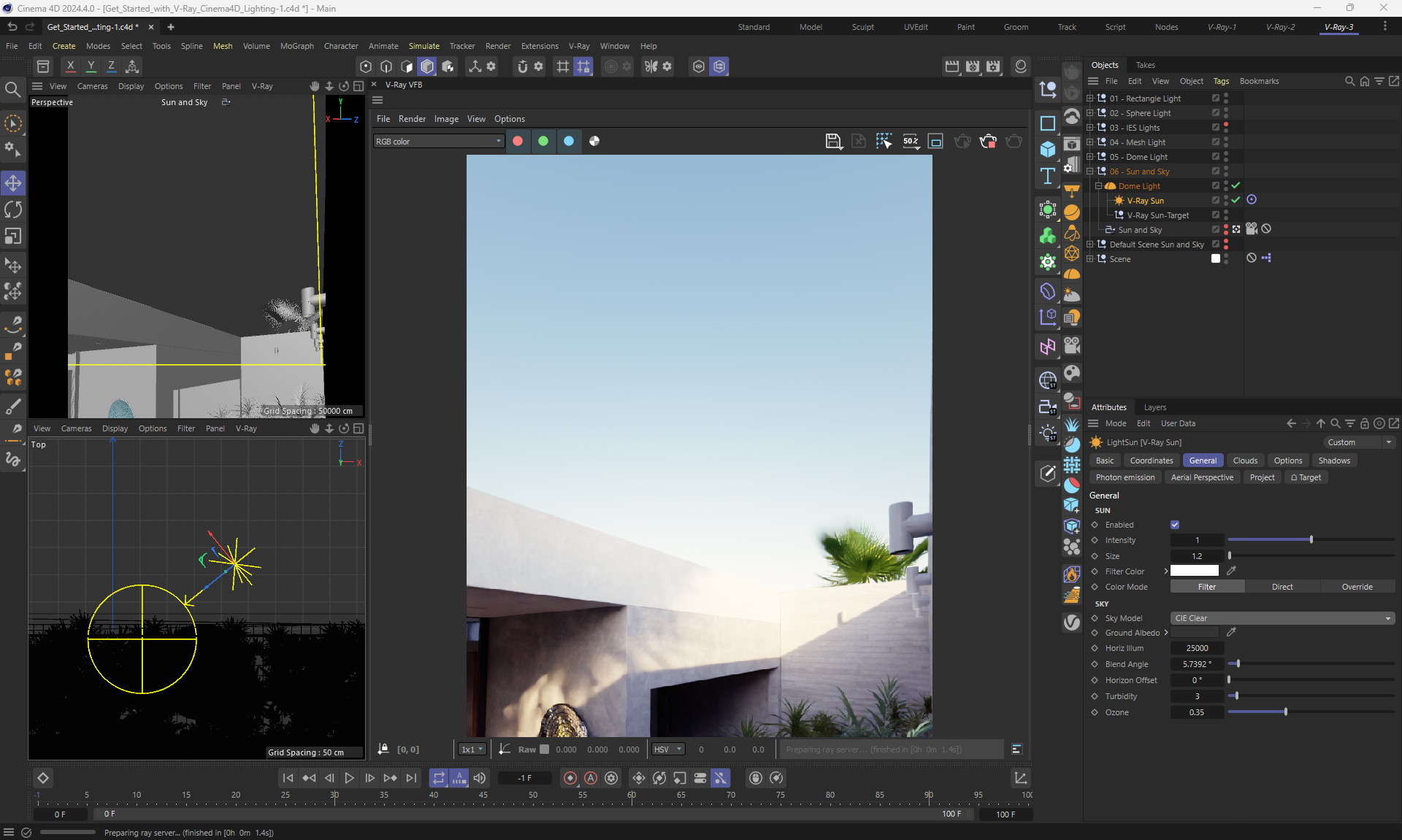The width and height of the screenshot is (1402, 840).
Task: Go to start of animation
Action: [288, 778]
